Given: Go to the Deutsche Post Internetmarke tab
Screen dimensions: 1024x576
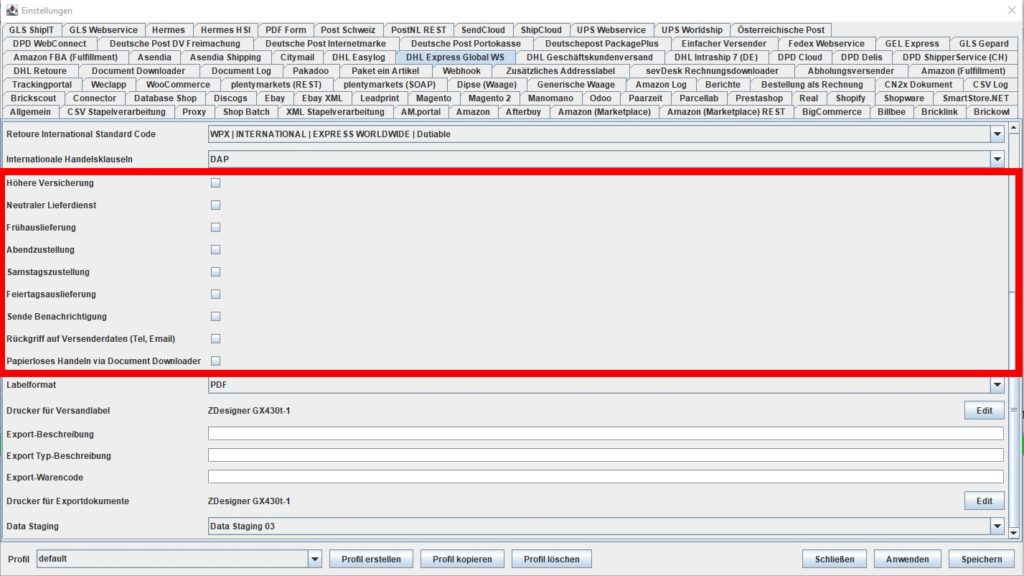Looking at the screenshot, I should point(325,43).
